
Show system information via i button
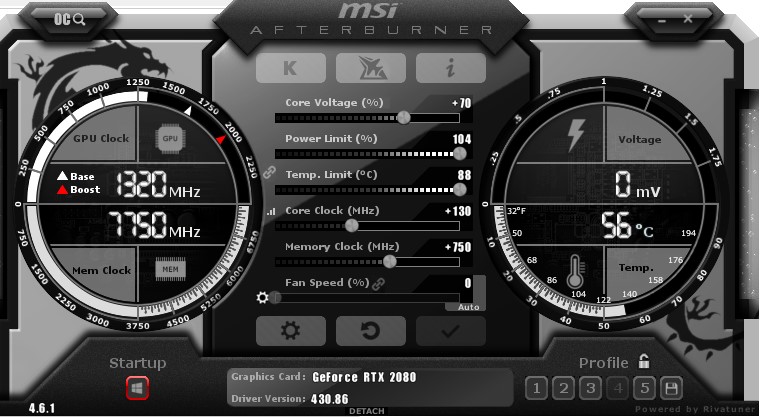[x=451, y=68]
